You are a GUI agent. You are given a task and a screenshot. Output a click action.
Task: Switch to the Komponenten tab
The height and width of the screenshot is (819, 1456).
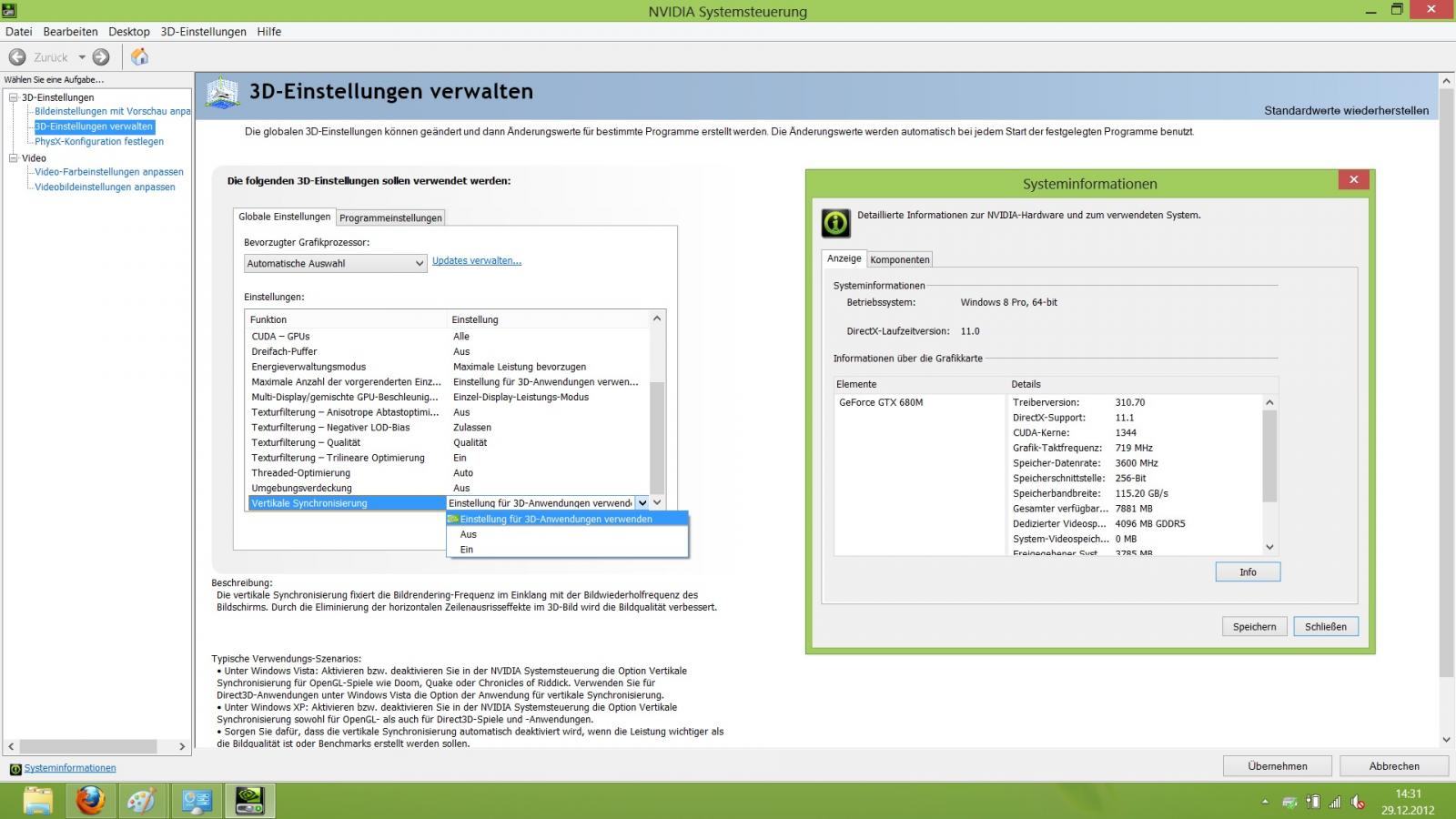pyautogui.click(x=900, y=259)
